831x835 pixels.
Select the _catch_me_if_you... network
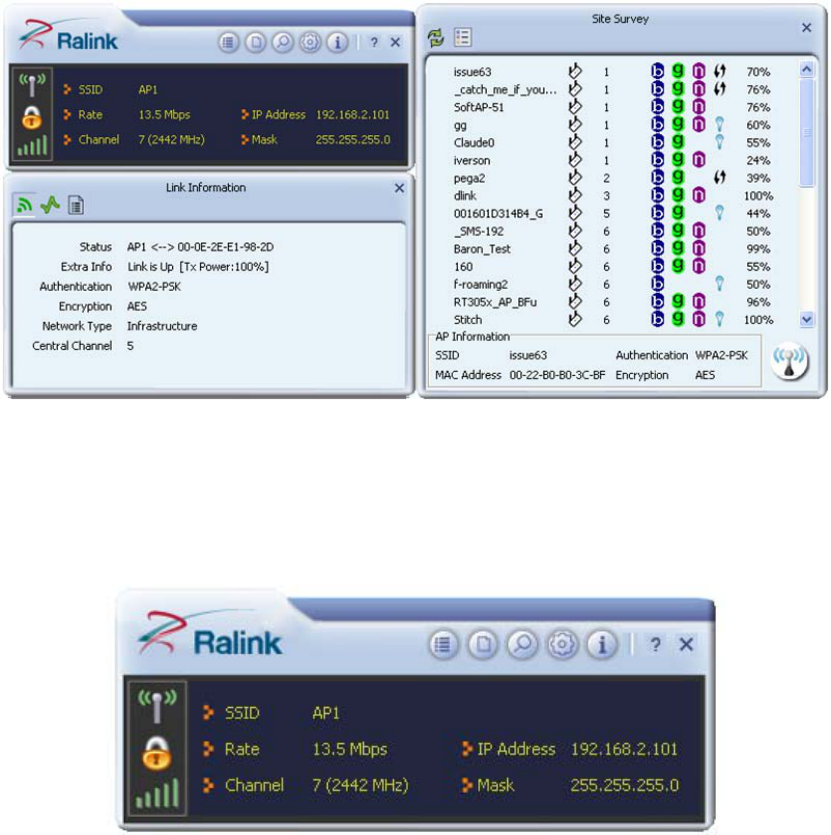click(612, 89)
